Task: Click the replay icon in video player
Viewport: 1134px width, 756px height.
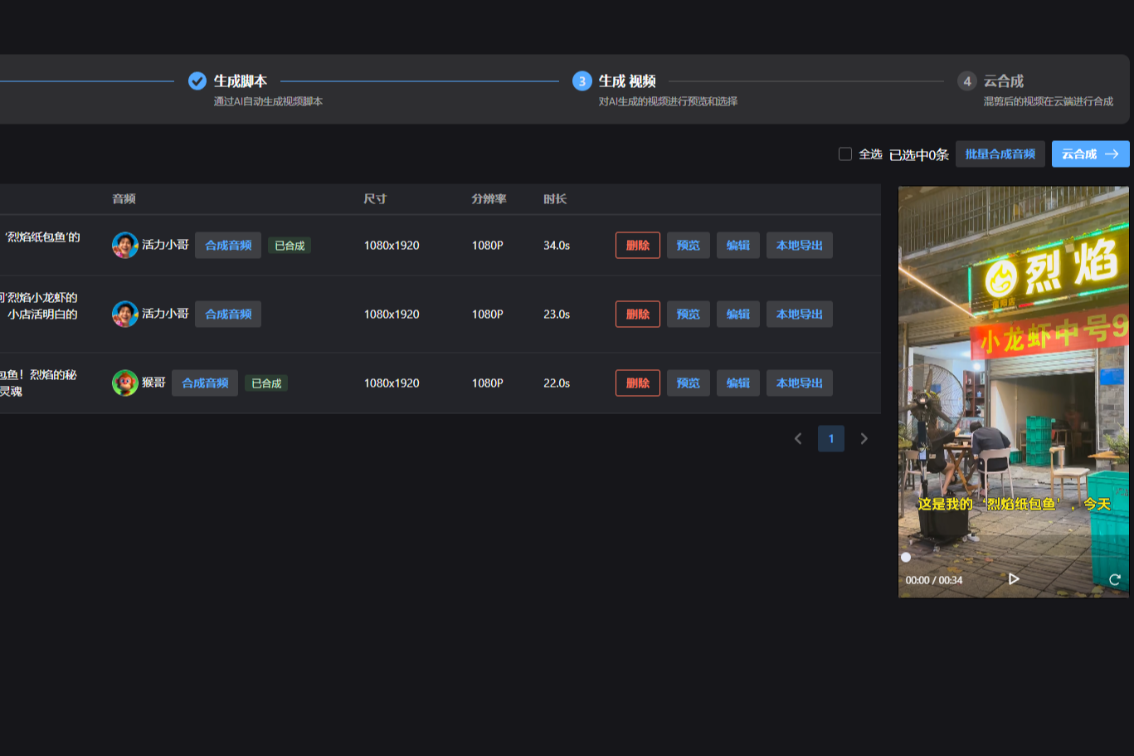Action: coord(1114,579)
